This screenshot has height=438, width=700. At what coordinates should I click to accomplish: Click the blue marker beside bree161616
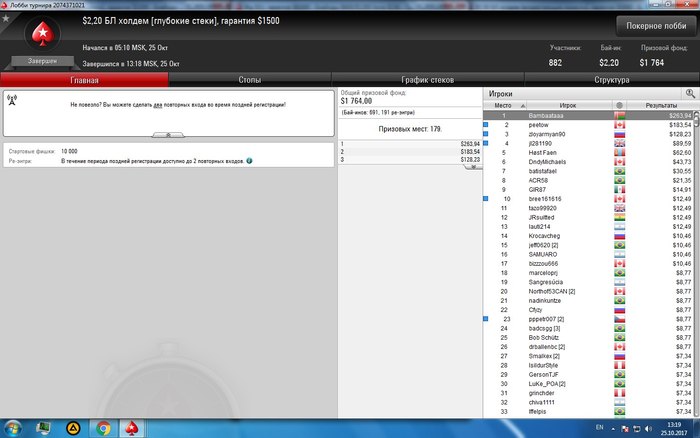pos(486,199)
